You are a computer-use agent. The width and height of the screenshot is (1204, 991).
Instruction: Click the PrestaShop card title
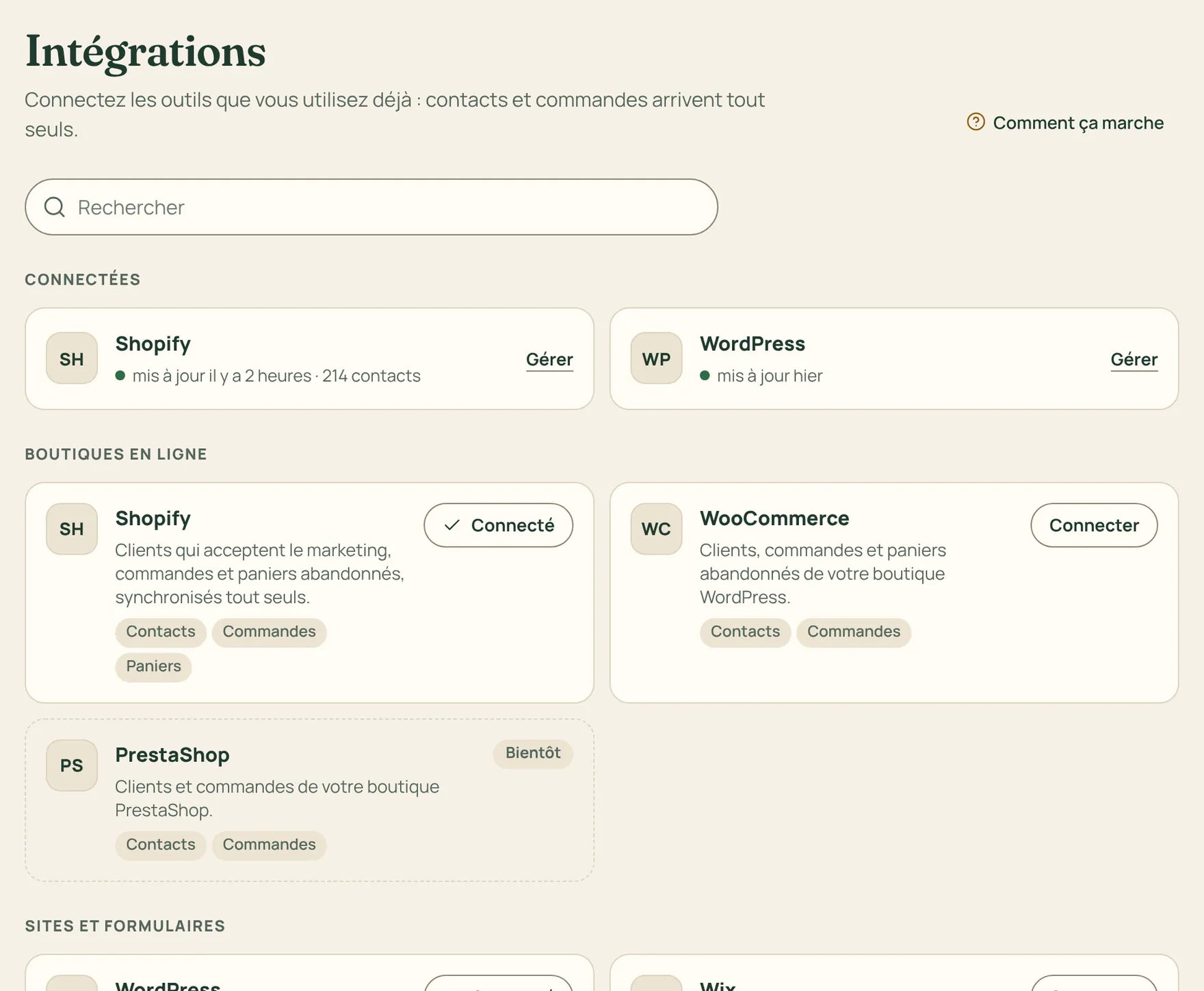172,755
